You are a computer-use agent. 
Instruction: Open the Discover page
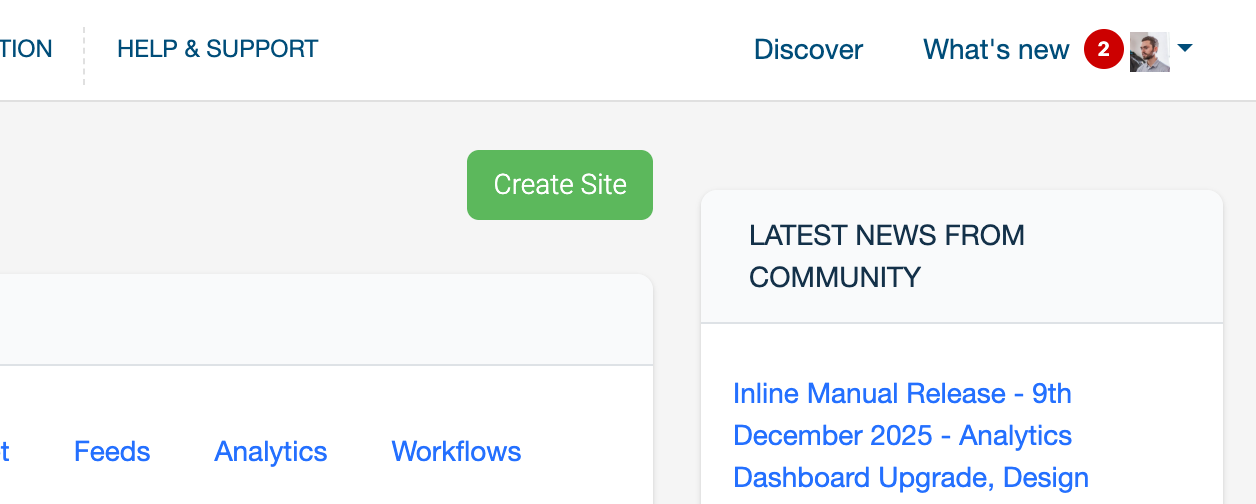click(808, 49)
